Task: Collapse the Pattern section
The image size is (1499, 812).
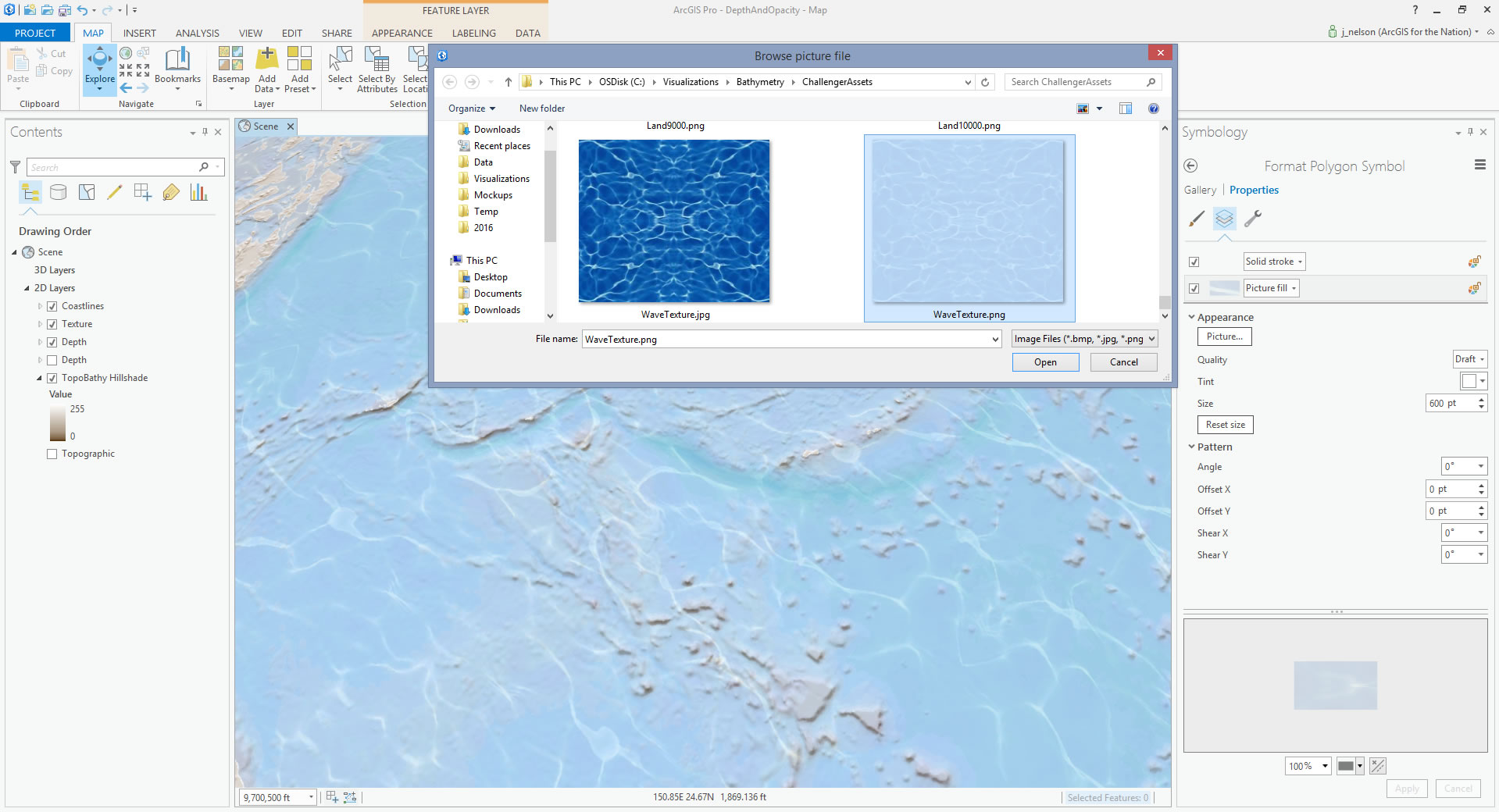Action: (x=1191, y=447)
